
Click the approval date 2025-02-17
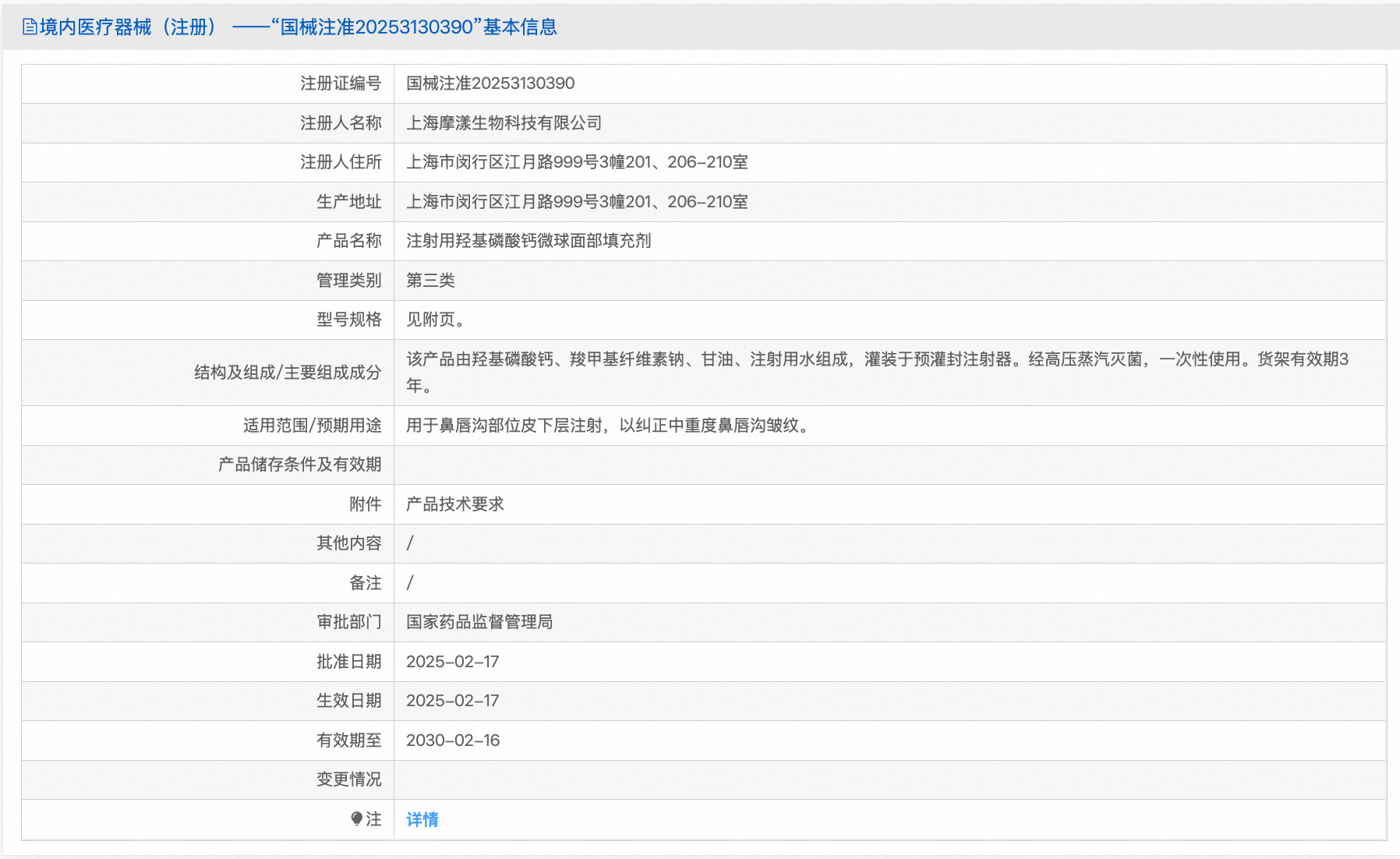452,662
